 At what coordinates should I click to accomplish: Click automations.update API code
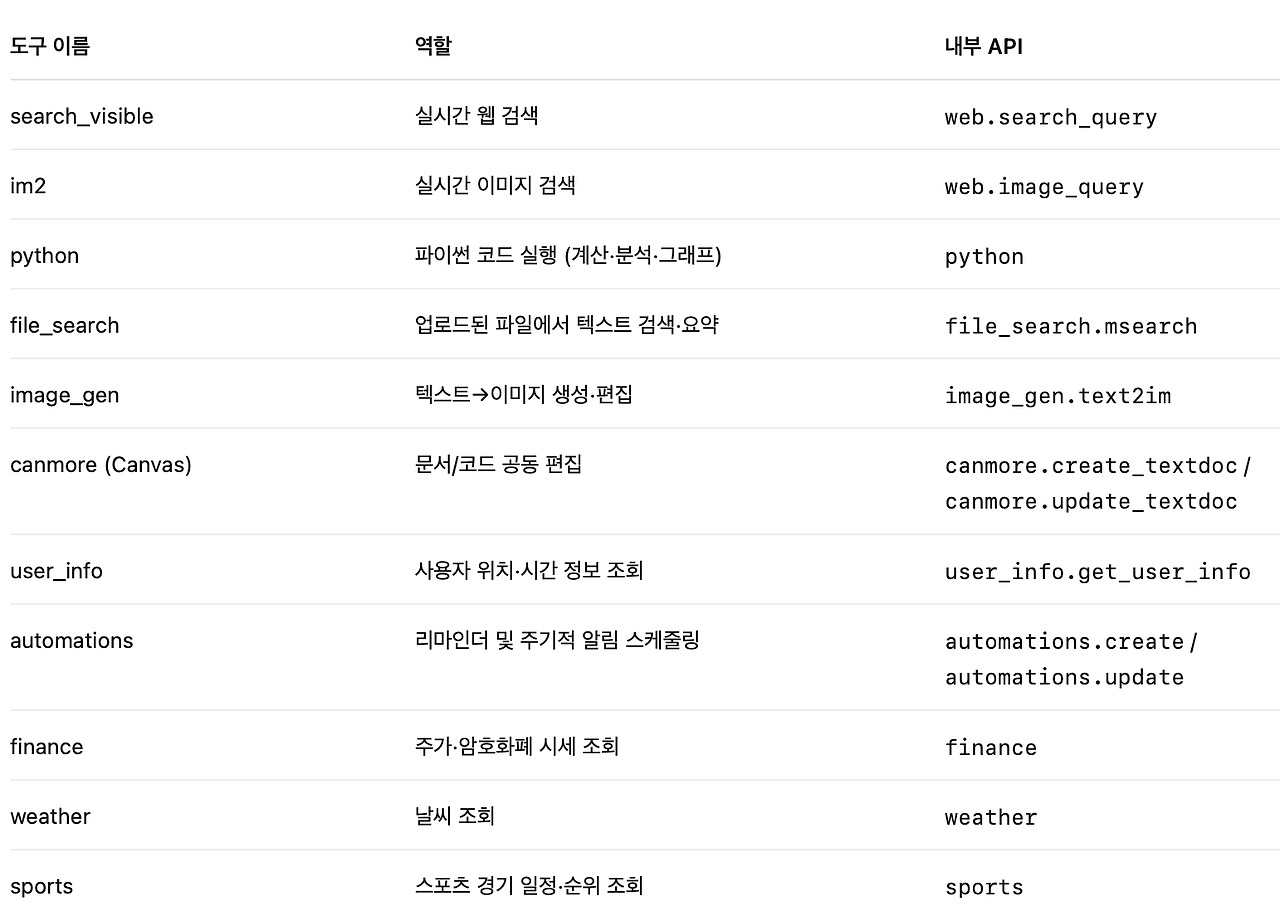point(1064,677)
